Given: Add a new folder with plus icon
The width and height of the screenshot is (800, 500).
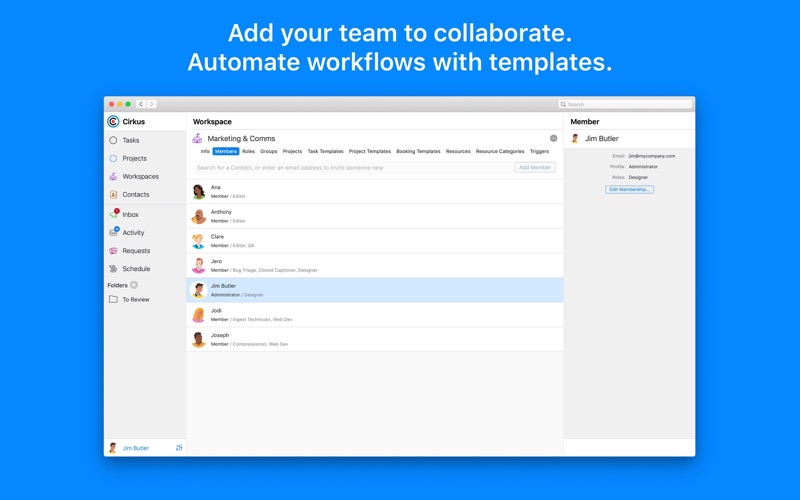Looking at the screenshot, I should click(x=134, y=285).
